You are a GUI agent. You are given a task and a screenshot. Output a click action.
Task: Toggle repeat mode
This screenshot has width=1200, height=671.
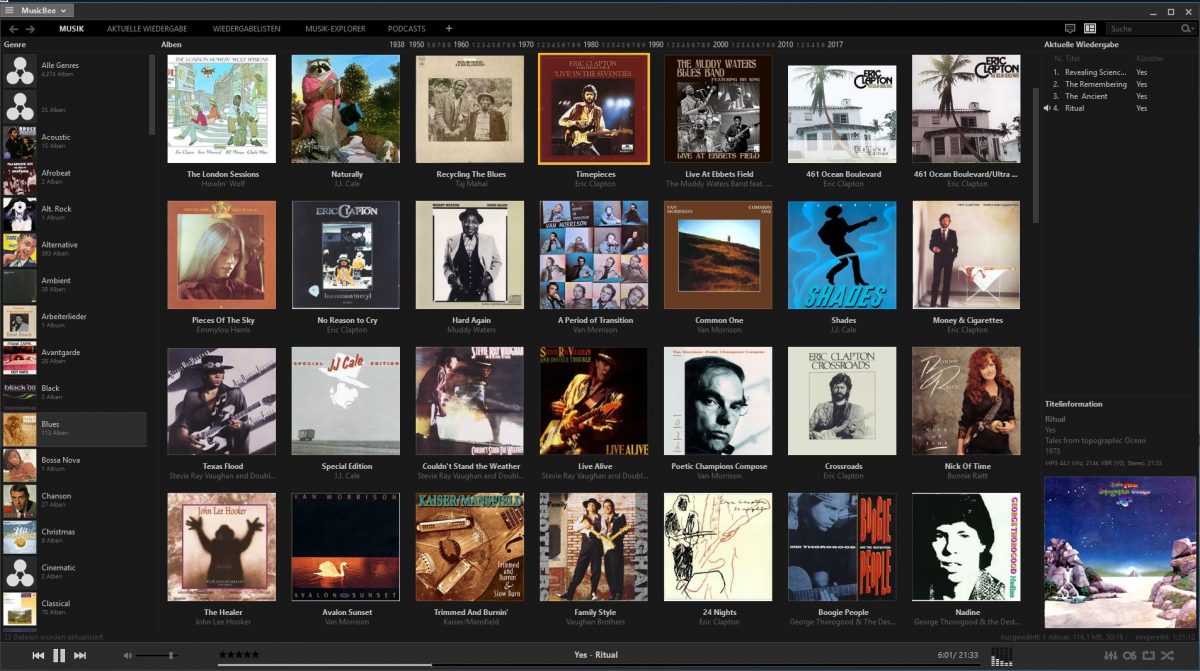click(x=1147, y=655)
